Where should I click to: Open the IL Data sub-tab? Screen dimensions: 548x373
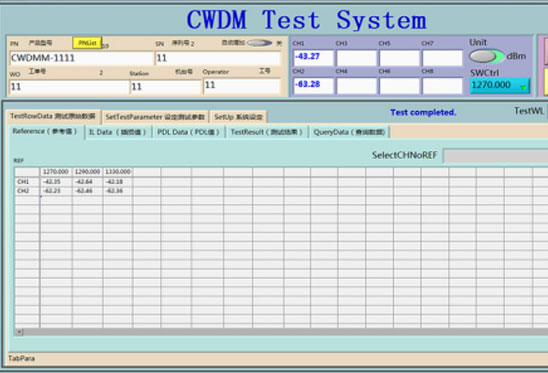[118, 132]
